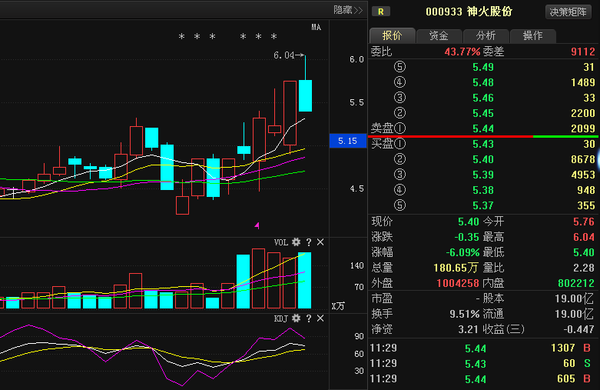Close the VOL indicator panel
The width and height of the screenshot is (600, 390).
click(x=320, y=242)
